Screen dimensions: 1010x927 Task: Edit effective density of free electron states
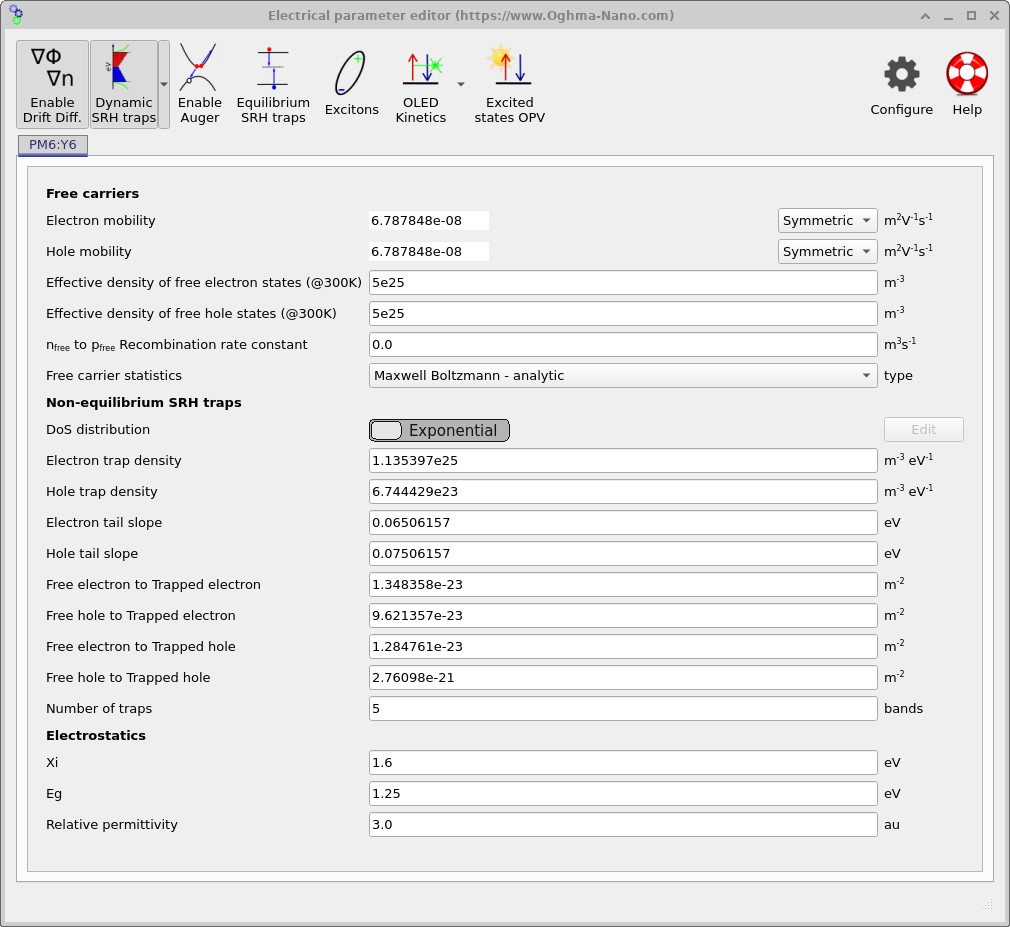click(x=623, y=282)
